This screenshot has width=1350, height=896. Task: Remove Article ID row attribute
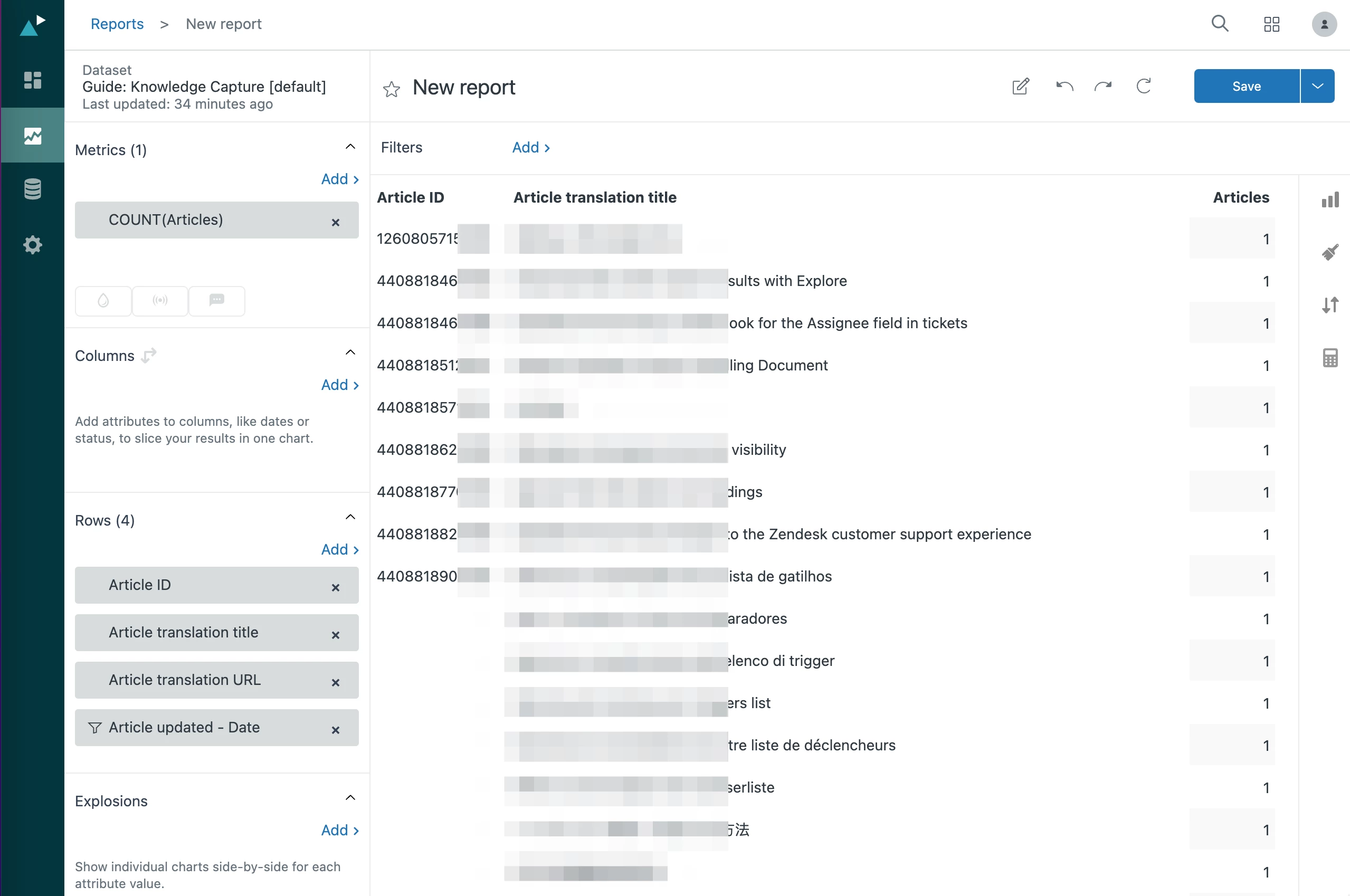[336, 587]
